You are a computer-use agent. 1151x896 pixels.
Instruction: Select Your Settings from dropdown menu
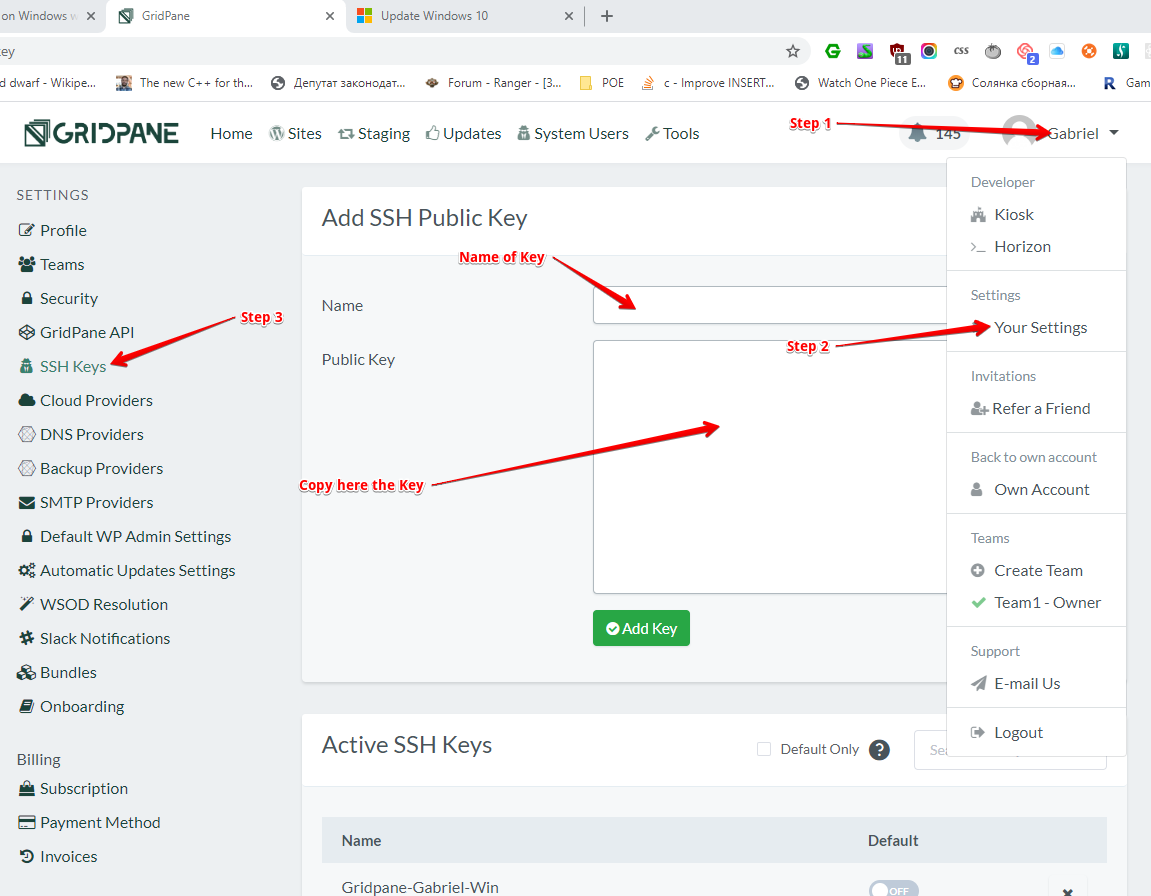(1040, 327)
